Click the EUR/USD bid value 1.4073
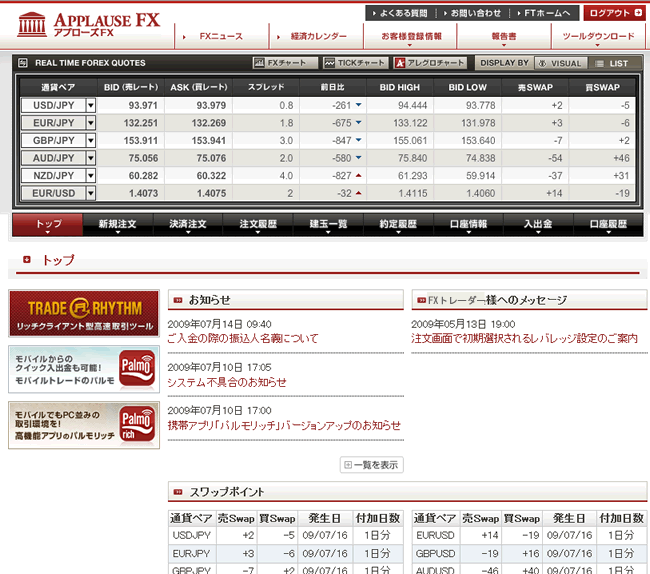 143,194
